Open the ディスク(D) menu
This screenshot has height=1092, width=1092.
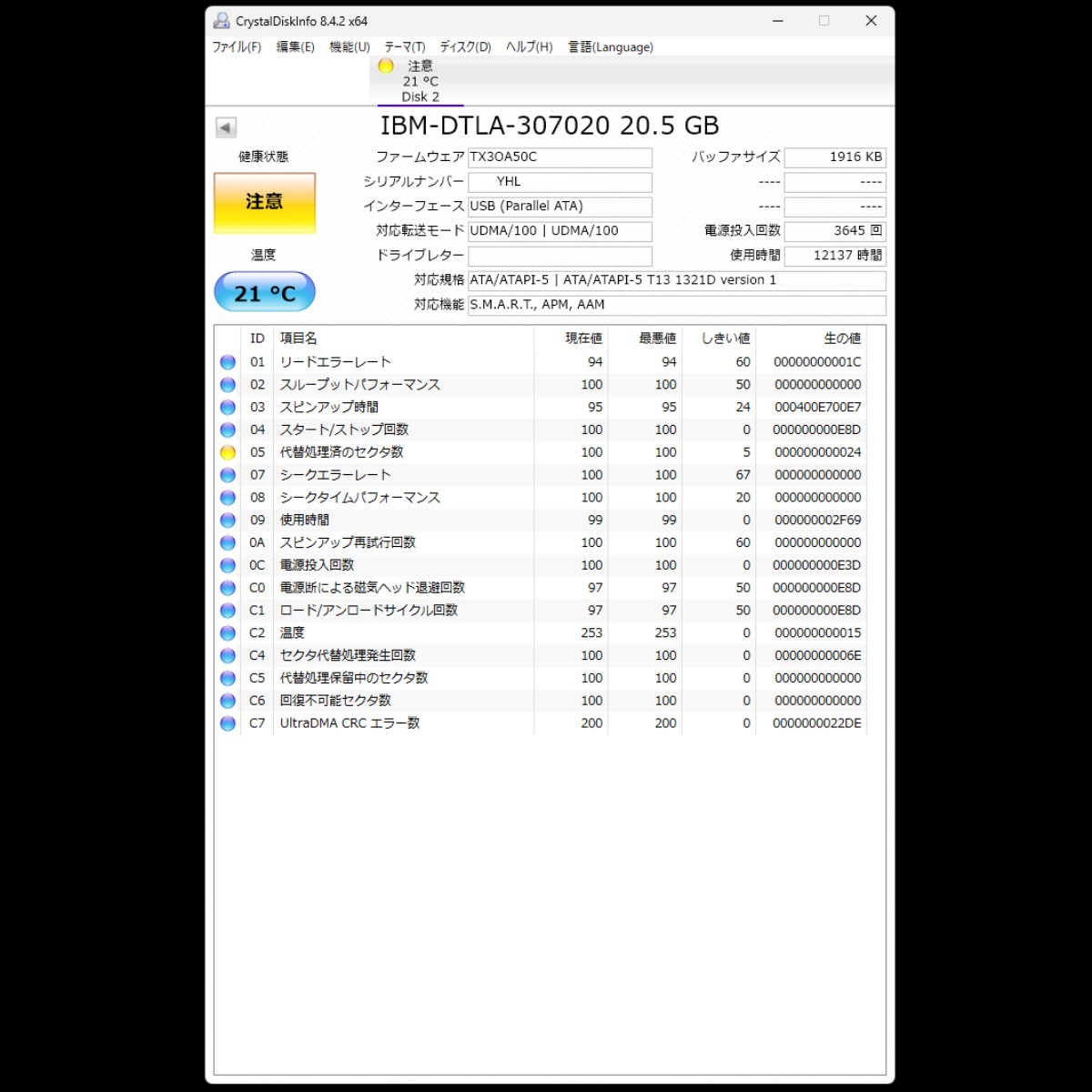(x=465, y=47)
